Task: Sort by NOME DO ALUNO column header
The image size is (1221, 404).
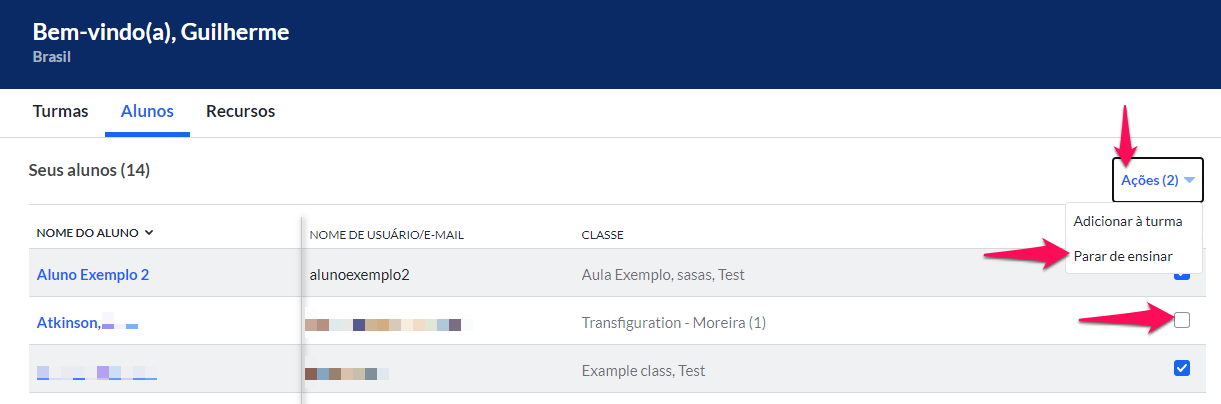Action: (x=88, y=233)
